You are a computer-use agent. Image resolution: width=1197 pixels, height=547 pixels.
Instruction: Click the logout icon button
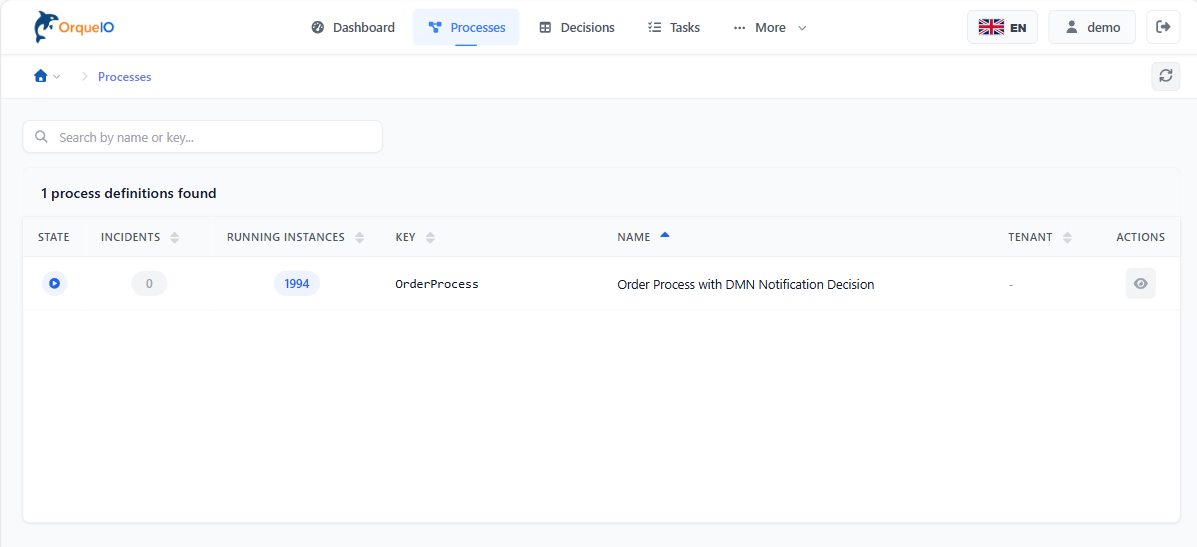(x=1163, y=27)
